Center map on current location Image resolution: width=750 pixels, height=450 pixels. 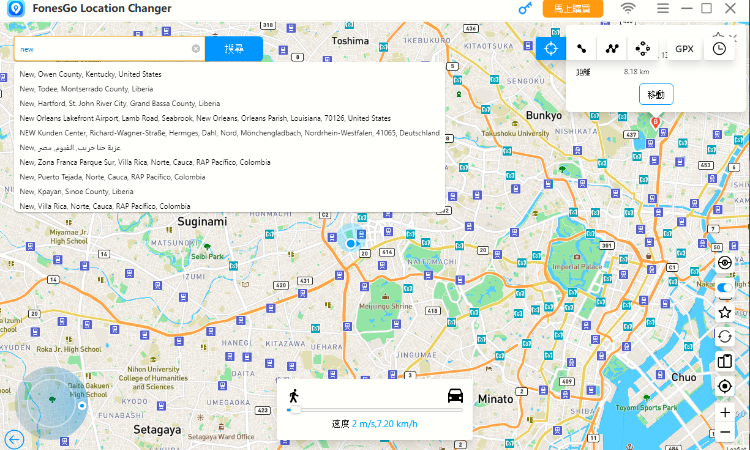pyautogui.click(x=725, y=386)
